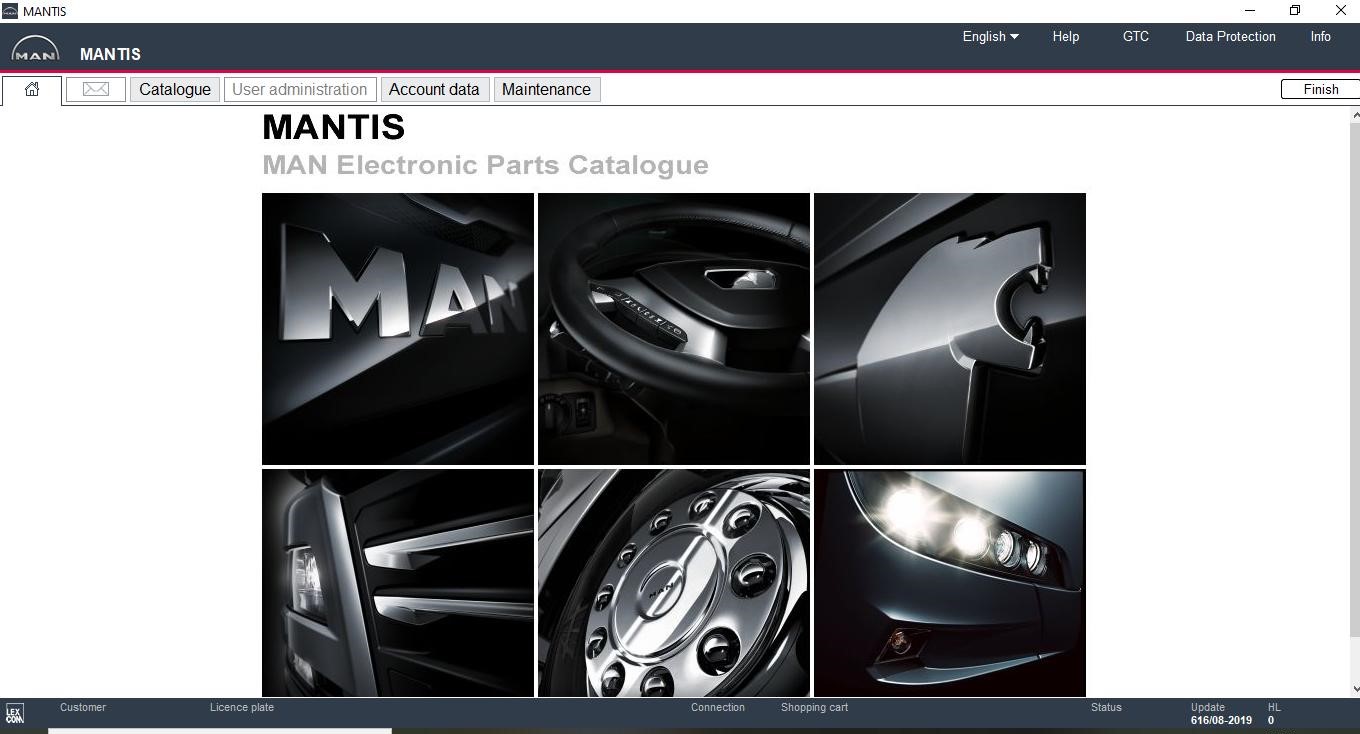The image size is (1360, 734).
Task: Open the Catalogue tab
Action: click(x=175, y=89)
